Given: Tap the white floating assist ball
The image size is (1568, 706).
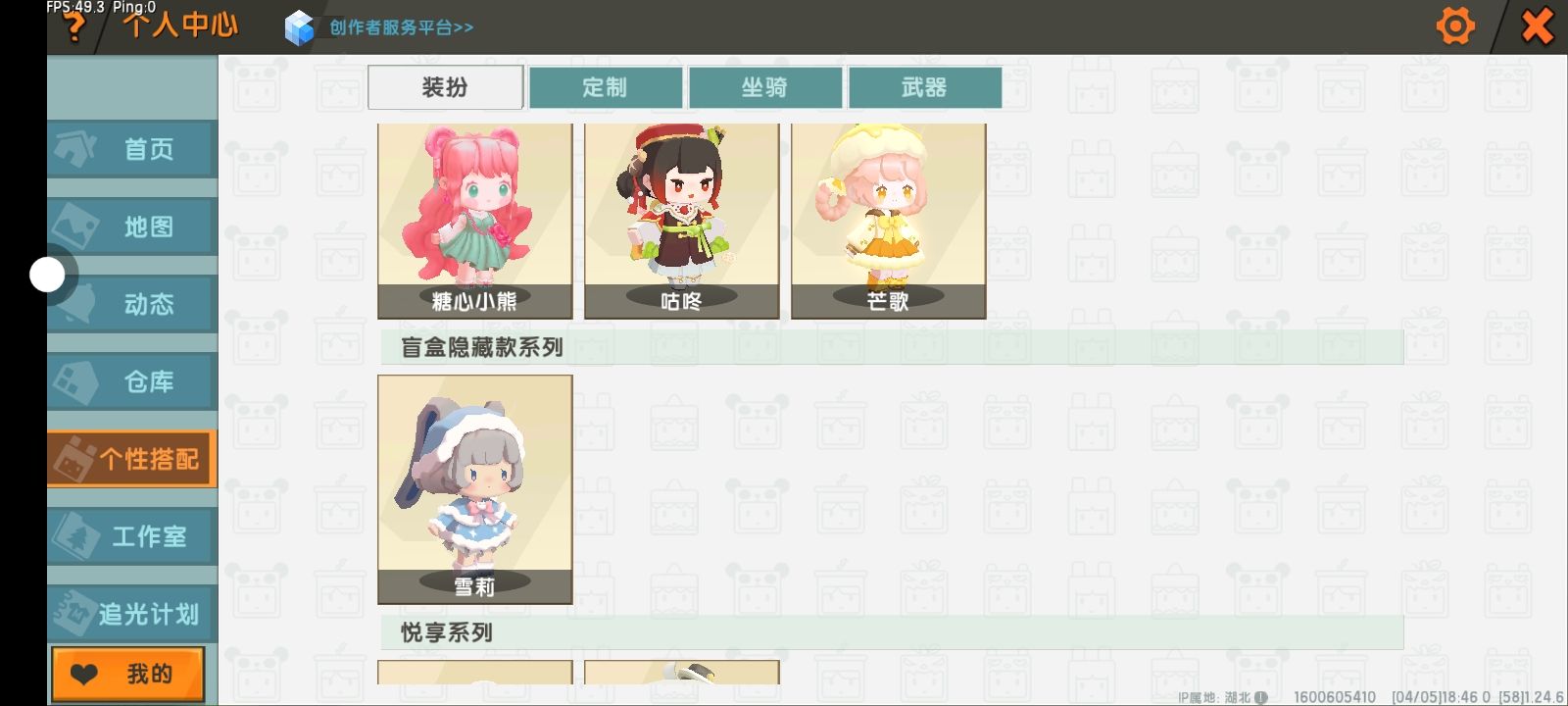Looking at the screenshot, I should [47, 276].
